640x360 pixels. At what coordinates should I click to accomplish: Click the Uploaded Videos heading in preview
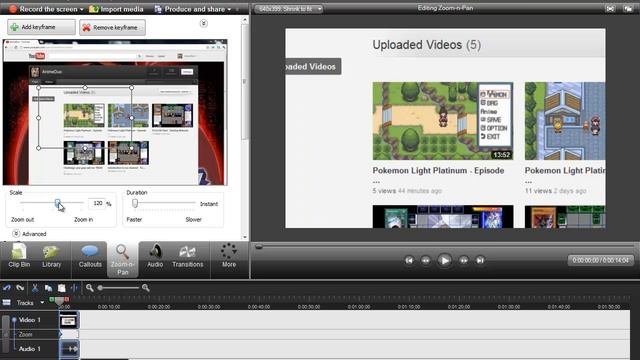pyautogui.click(x=427, y=44)
